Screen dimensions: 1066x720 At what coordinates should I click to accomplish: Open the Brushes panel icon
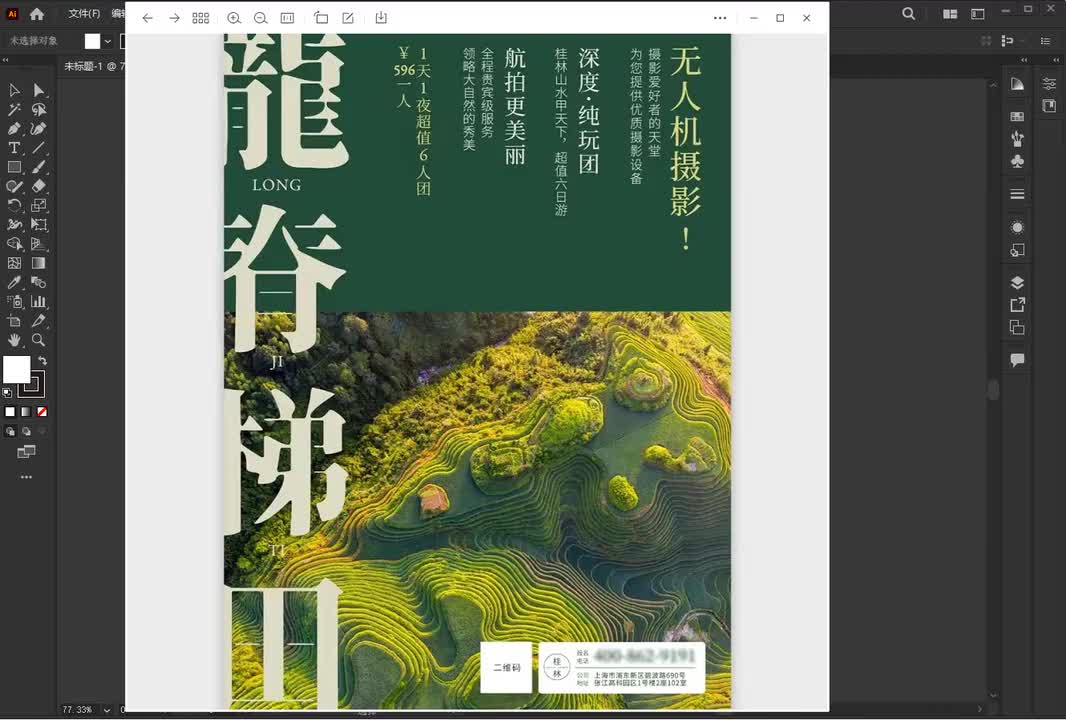[x=1017, y=139]
